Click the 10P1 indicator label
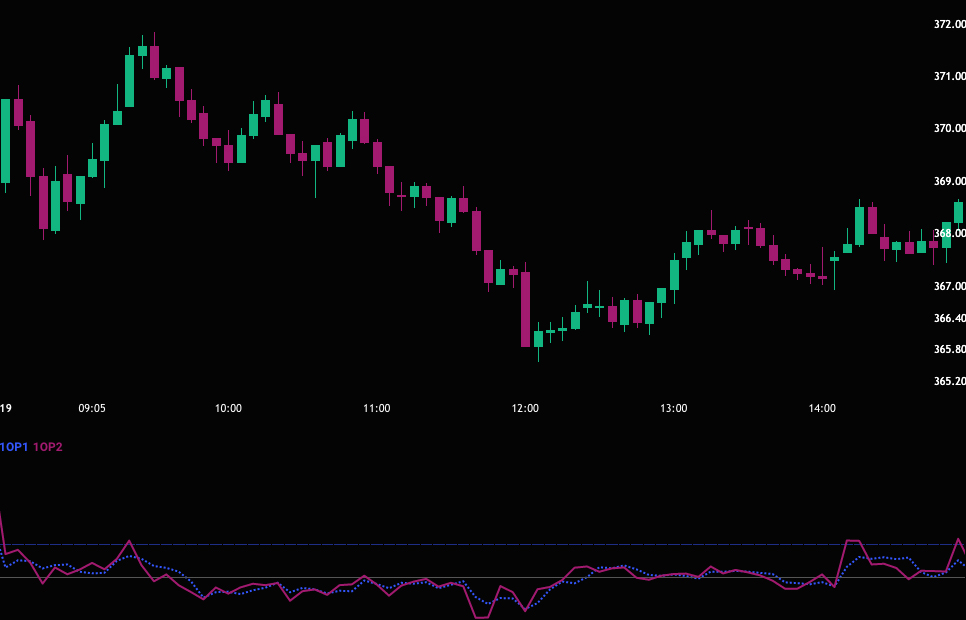The height and width of the screenshot is (620, 966). click(14, 447)
